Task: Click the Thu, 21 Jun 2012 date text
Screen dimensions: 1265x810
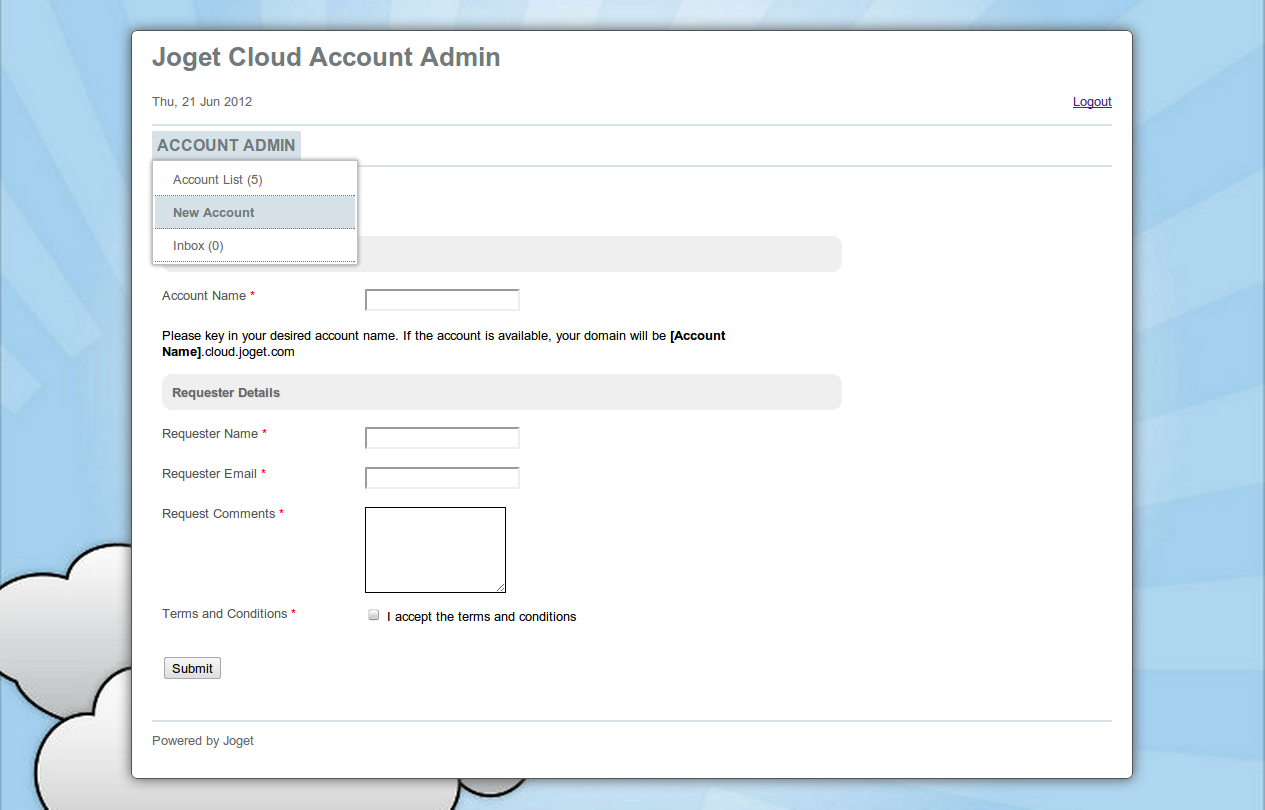Action: (202, 102)
